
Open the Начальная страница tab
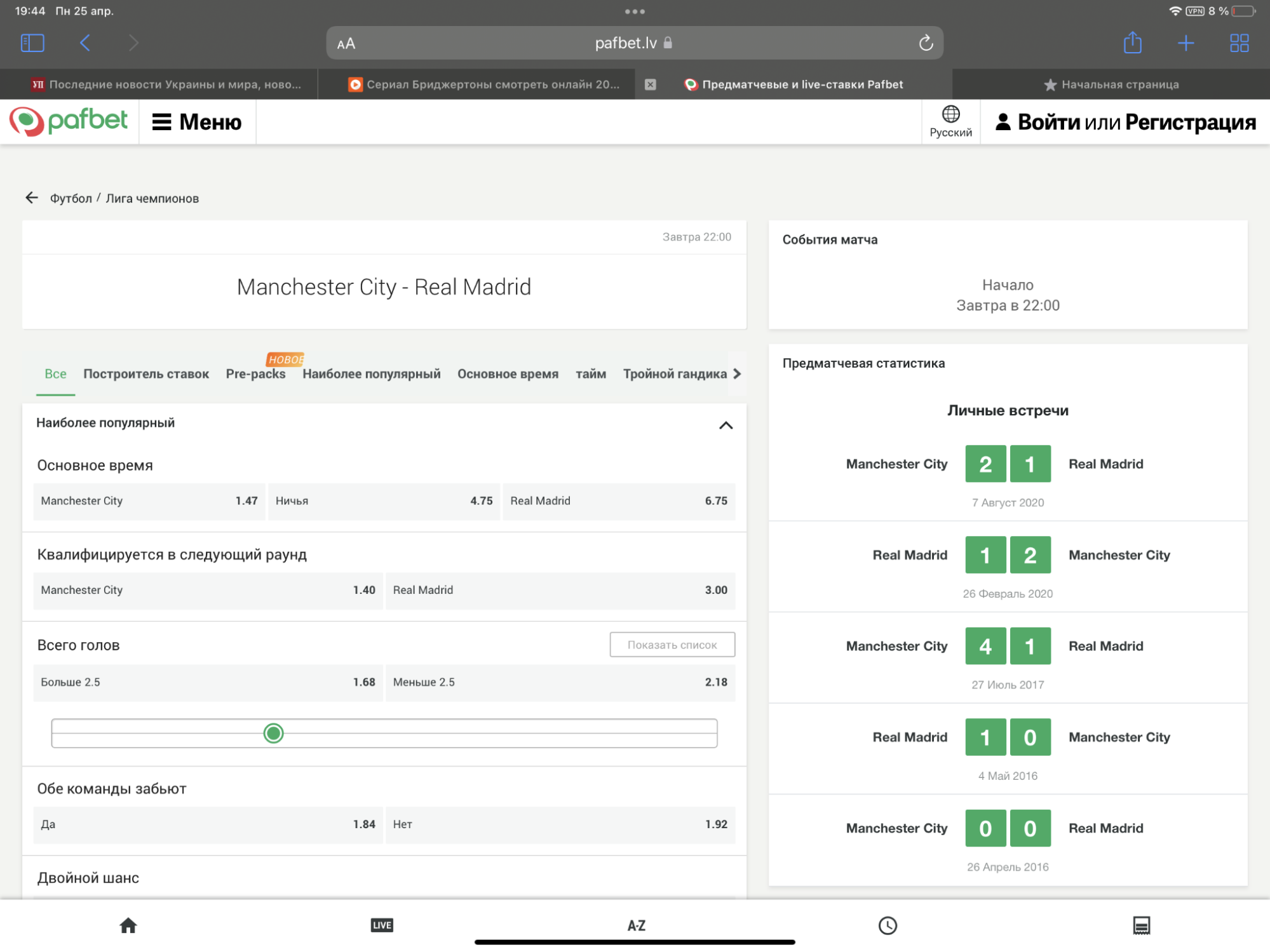click(x=1111, y=84)
